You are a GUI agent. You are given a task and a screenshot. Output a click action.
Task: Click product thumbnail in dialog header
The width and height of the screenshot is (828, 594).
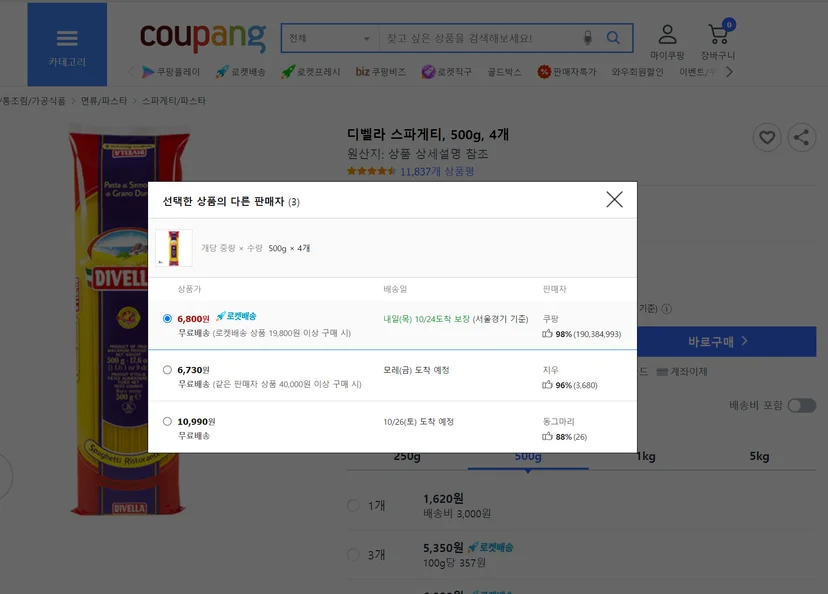click(174, 248)
